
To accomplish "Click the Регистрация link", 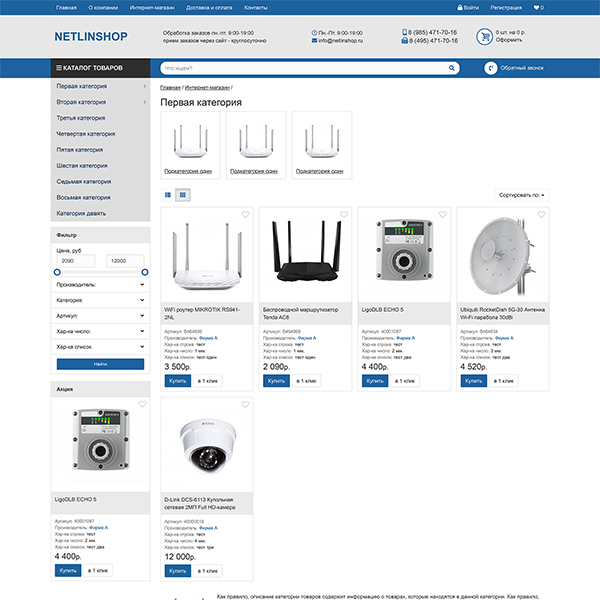I will pyautogui.click(x=506, y=8).
